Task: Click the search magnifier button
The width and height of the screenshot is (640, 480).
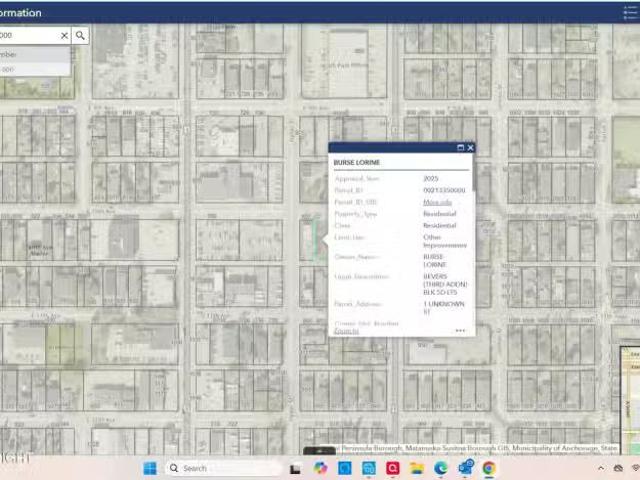Action: (81, 35)
